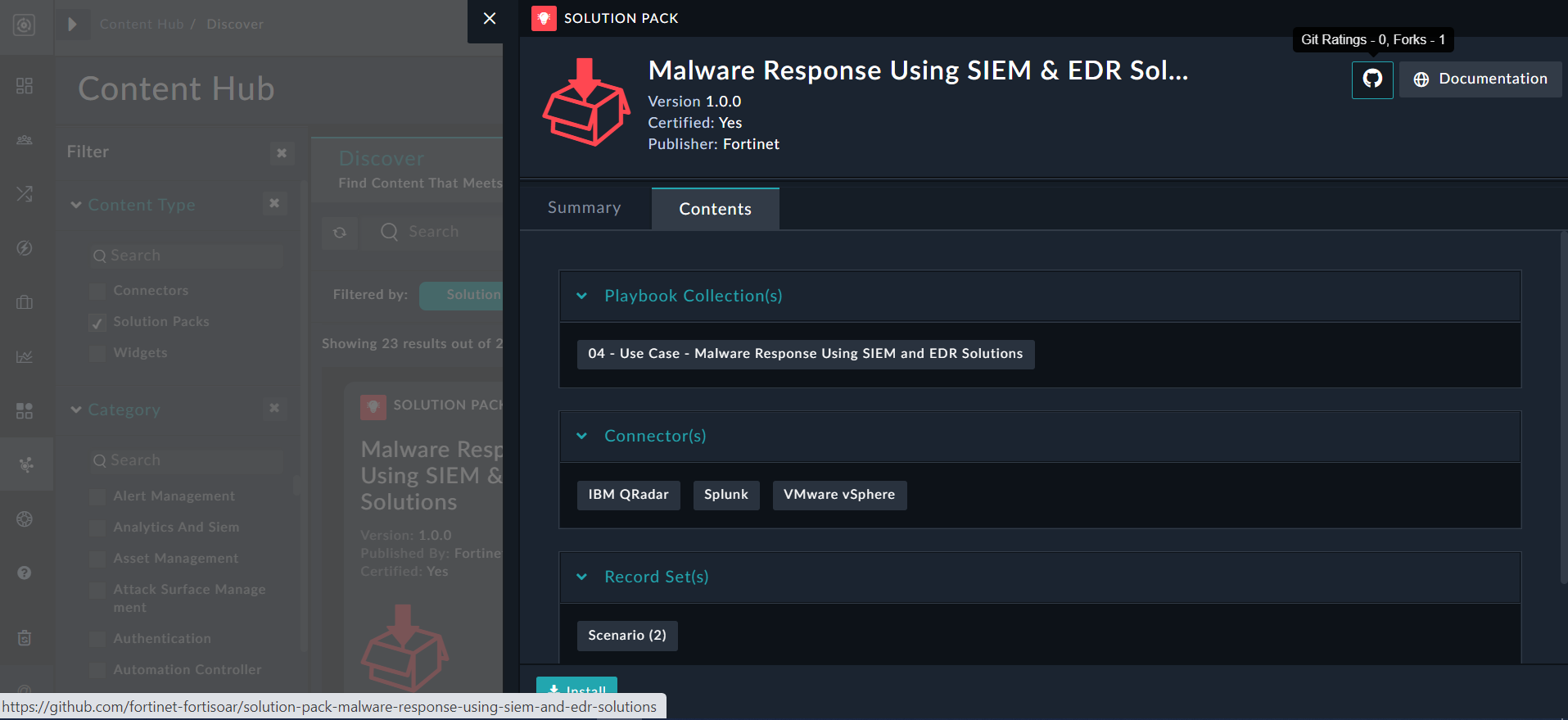Viewport: 1568px width, 720px height.
Task: Click the IBM QRadar connector chip
Action: (x=629, y=495)
